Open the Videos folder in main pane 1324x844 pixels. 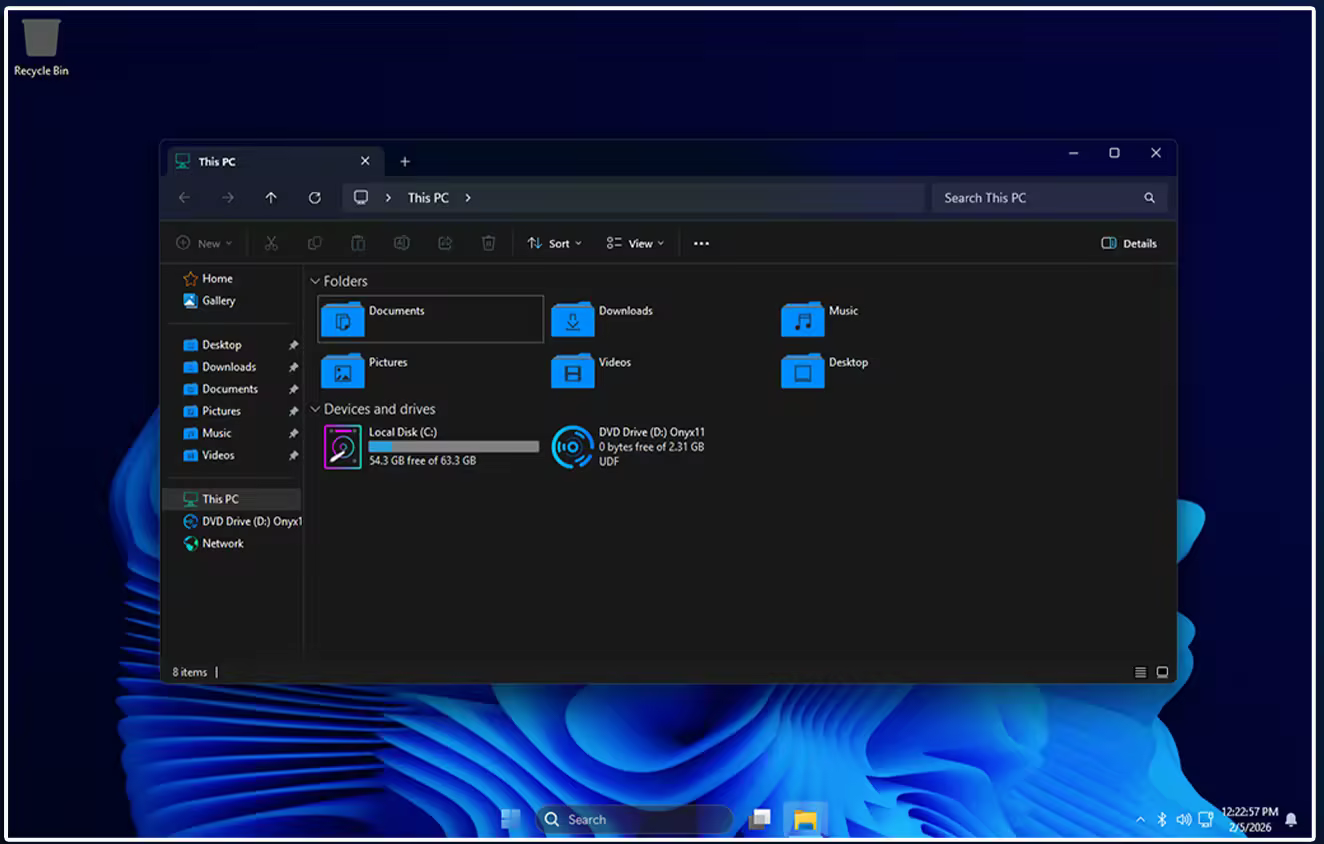573,371
